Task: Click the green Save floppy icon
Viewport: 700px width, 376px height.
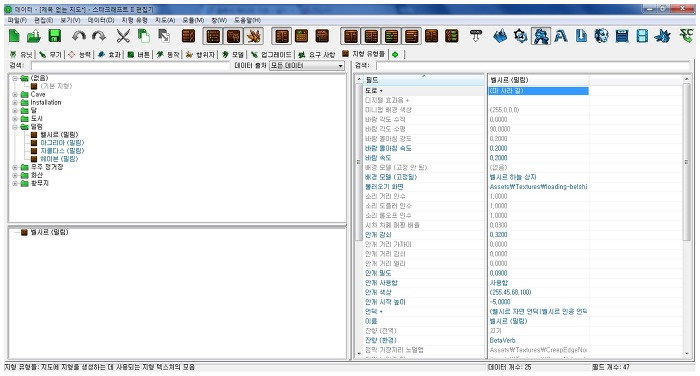Action: coord(54,36)
